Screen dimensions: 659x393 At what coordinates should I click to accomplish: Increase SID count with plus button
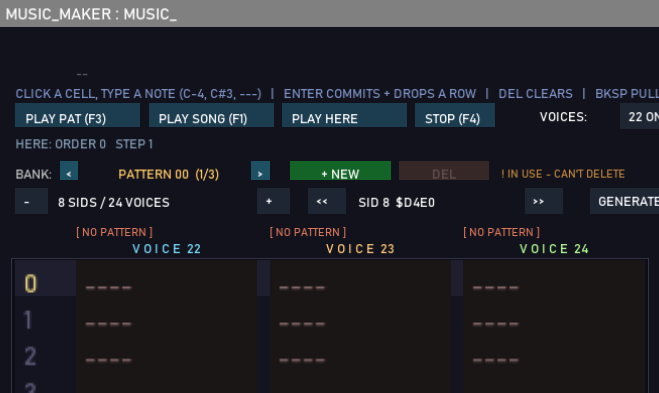point(273,201)
